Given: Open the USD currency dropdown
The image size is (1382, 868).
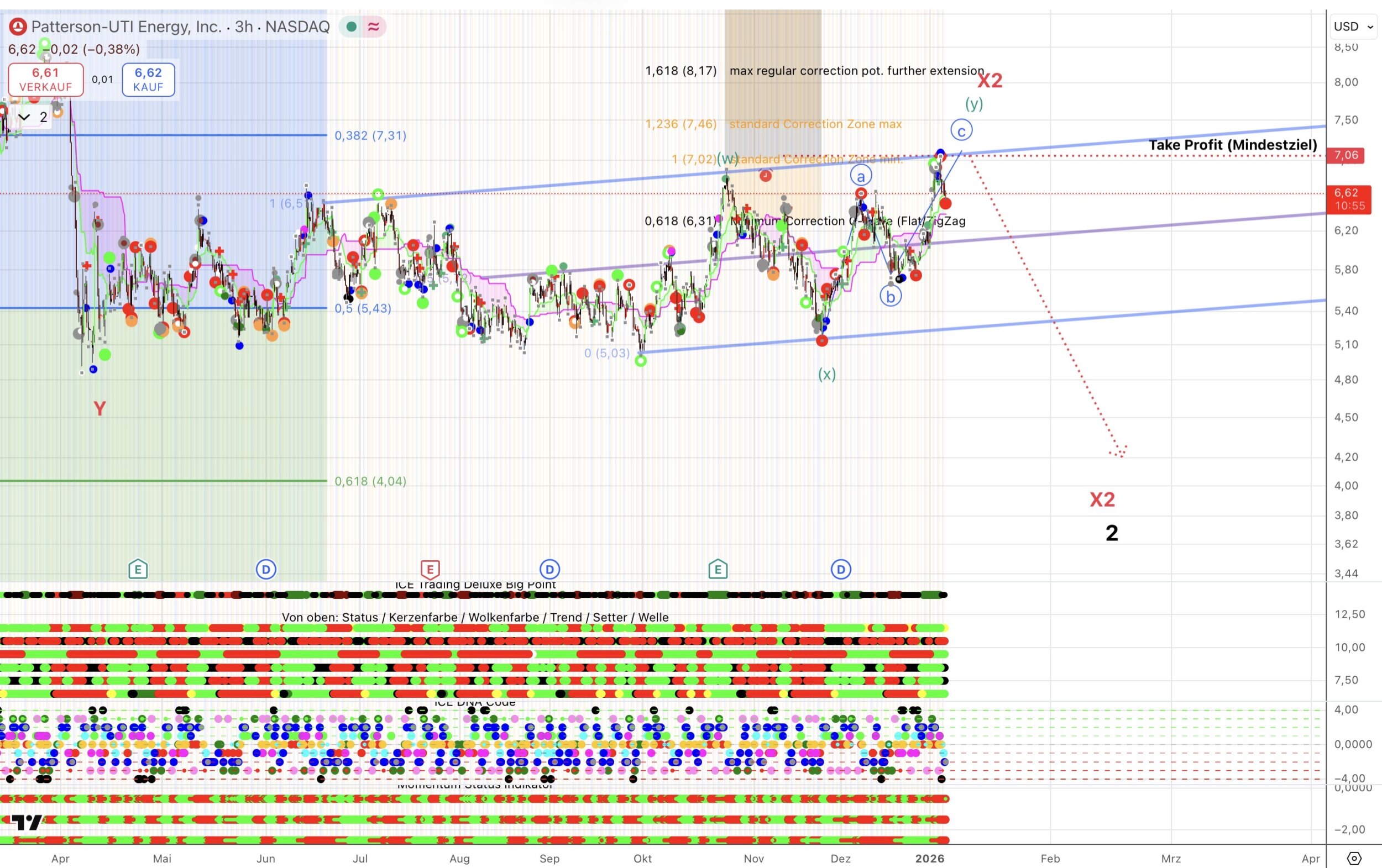Looking at the screenshot, I should point(1353,27).
